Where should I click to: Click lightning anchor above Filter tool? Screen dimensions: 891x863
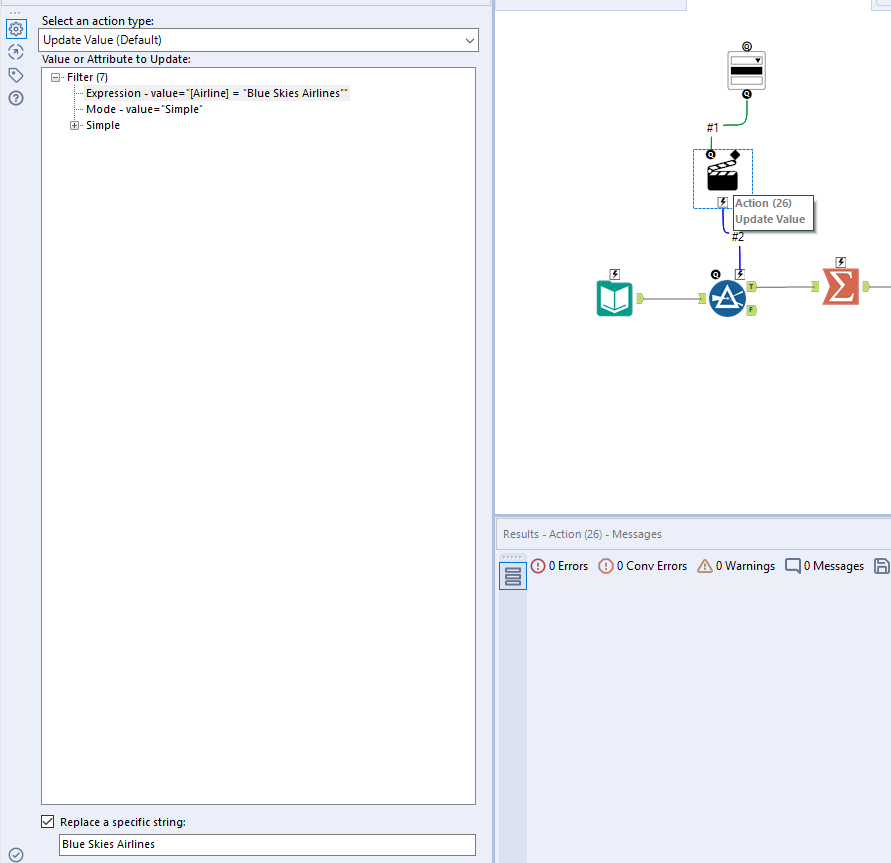pyautogui.click(x=739, y=274)
